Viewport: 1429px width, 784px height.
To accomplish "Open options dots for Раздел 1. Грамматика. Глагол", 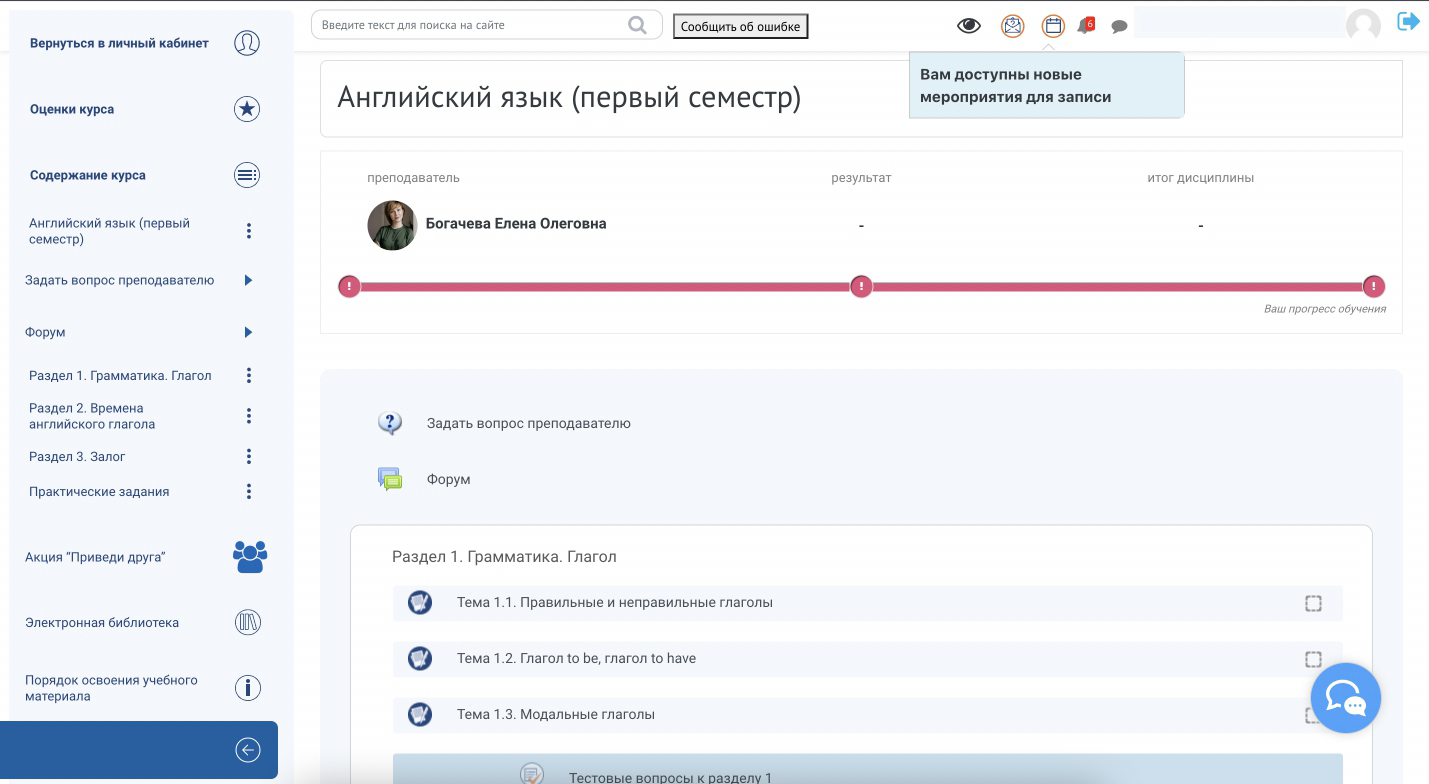I will coord(249,376).
